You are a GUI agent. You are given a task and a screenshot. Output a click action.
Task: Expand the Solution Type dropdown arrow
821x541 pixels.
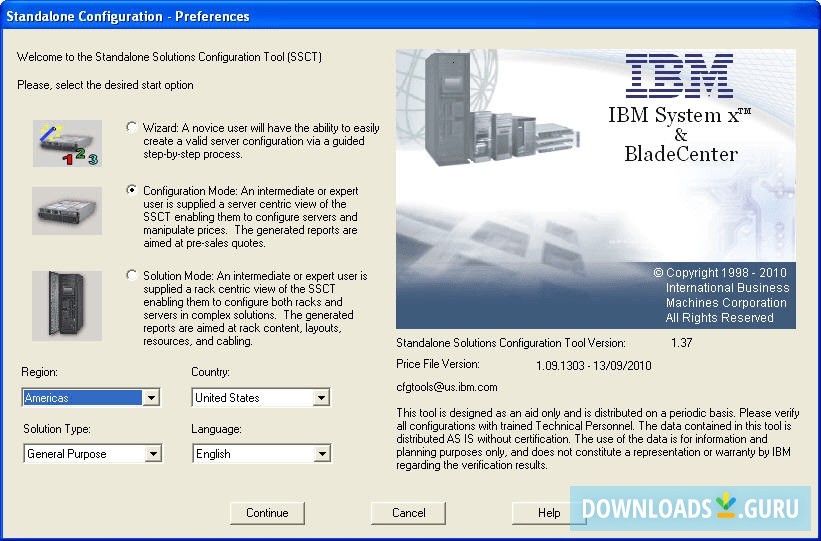153,454
